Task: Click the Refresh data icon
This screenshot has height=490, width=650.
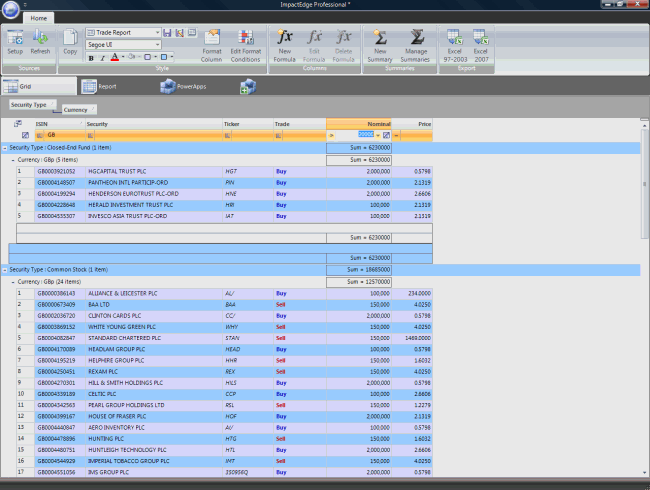Action: [40, 41]
